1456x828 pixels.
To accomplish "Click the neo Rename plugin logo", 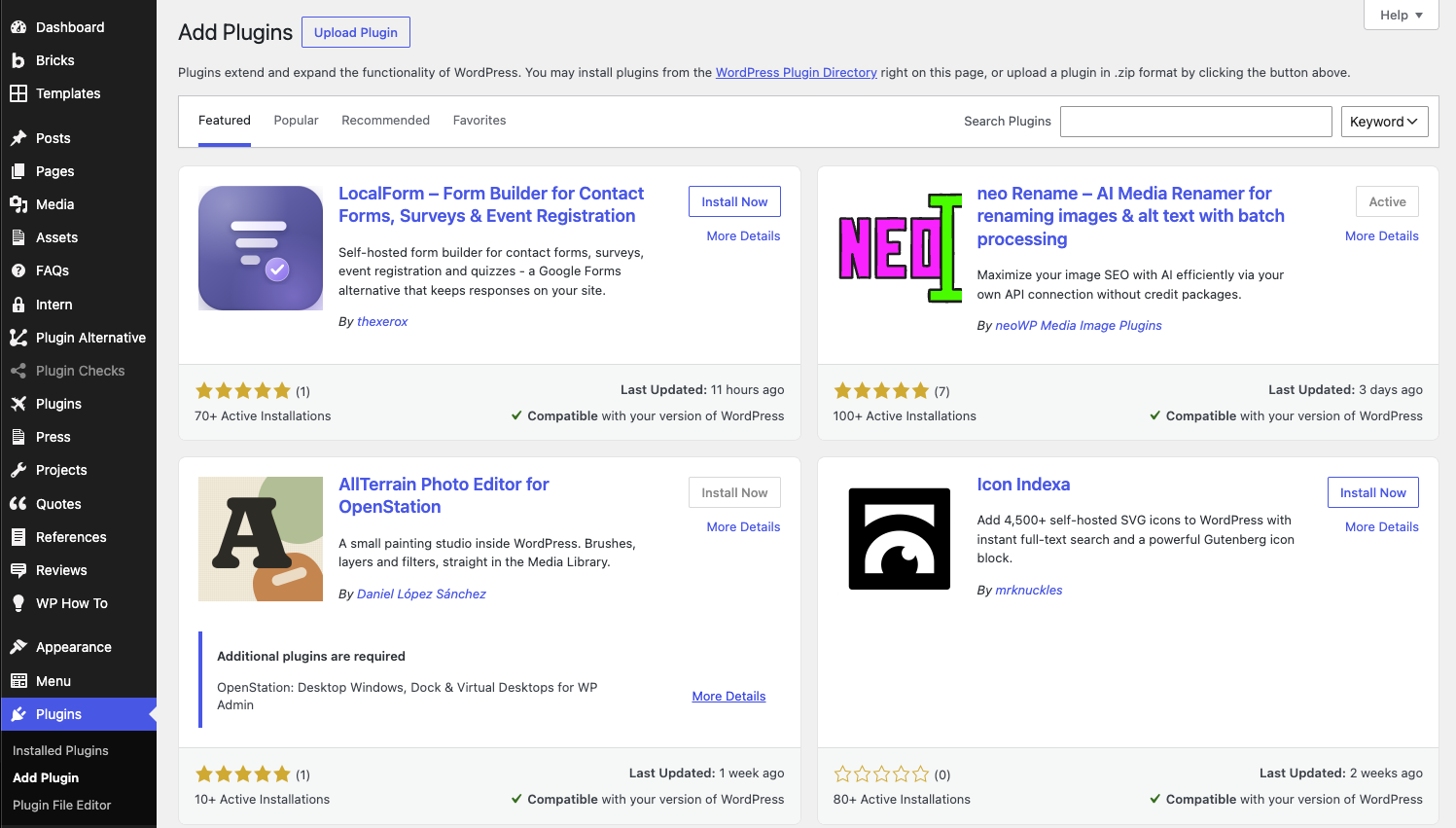I will pos(900,248).
